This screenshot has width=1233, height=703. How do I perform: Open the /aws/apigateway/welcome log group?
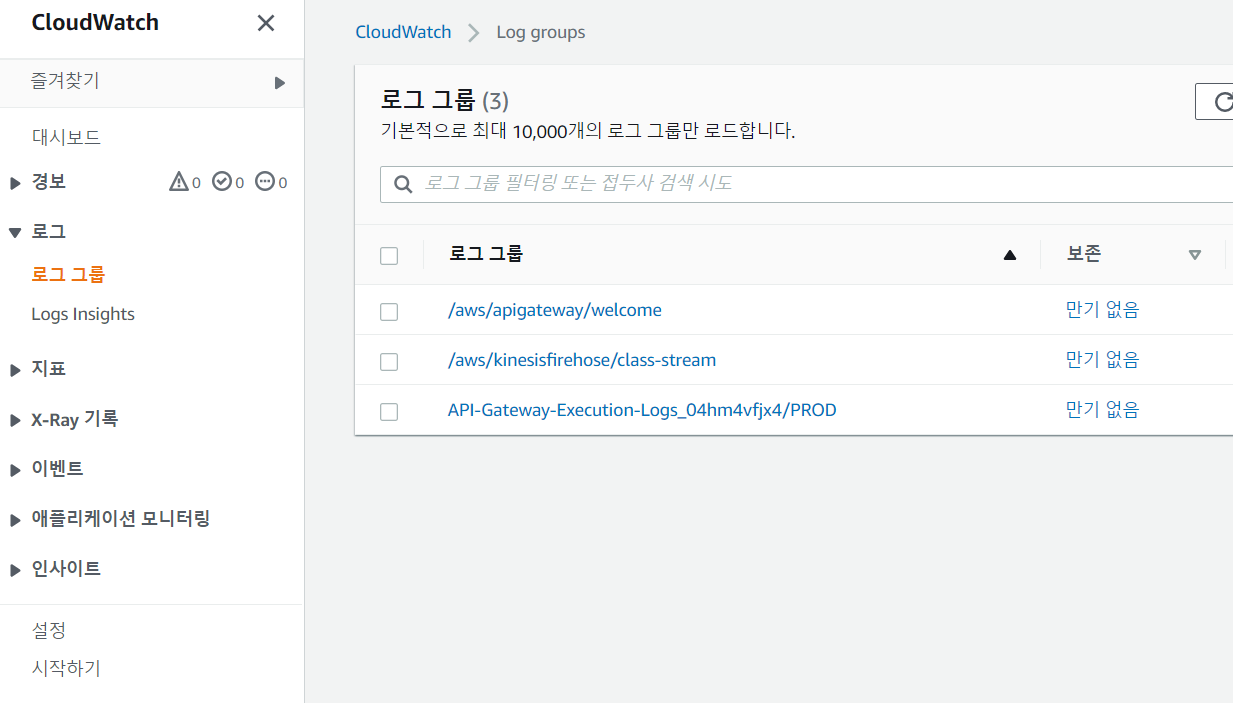click(x=555, y=310)
